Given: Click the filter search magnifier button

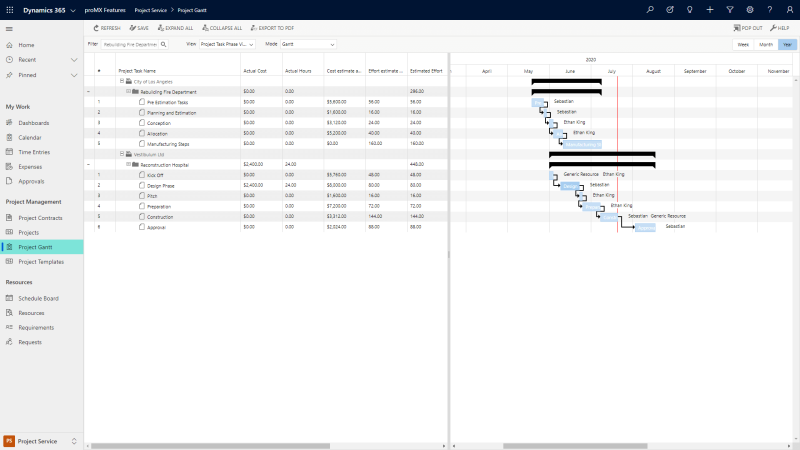Looking at the screenshot, I should tap(164, 44).
